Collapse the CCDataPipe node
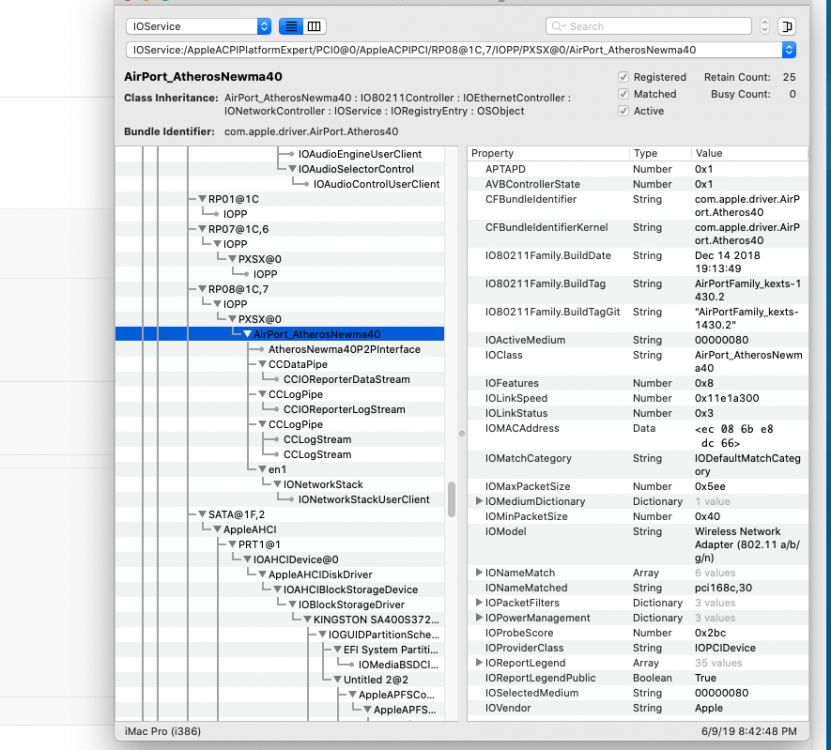This screenshot has width=831, height=750. pos(262,365)
